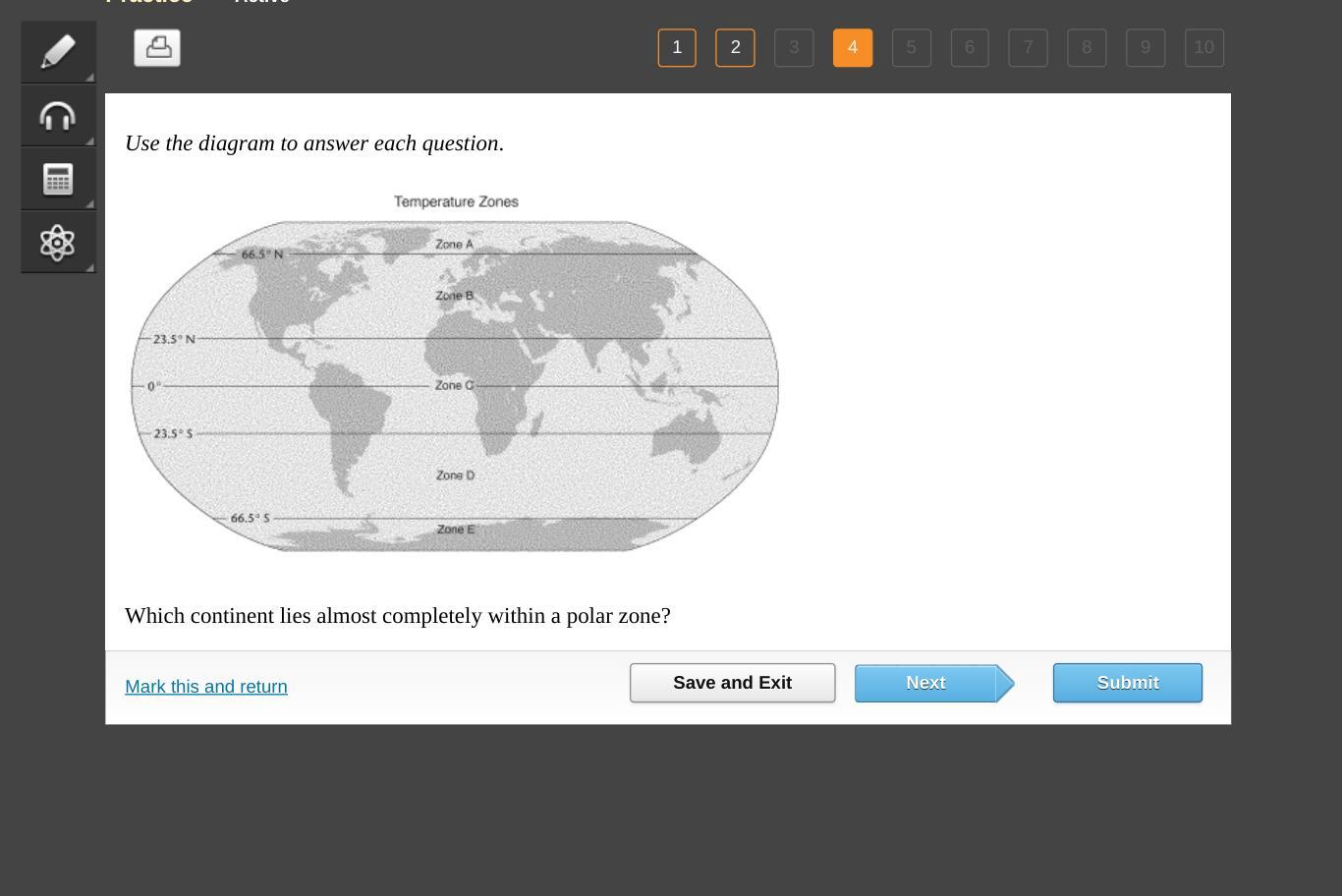Select current question 4 tab
This screenshot has height=896, width=1342.
853,47
